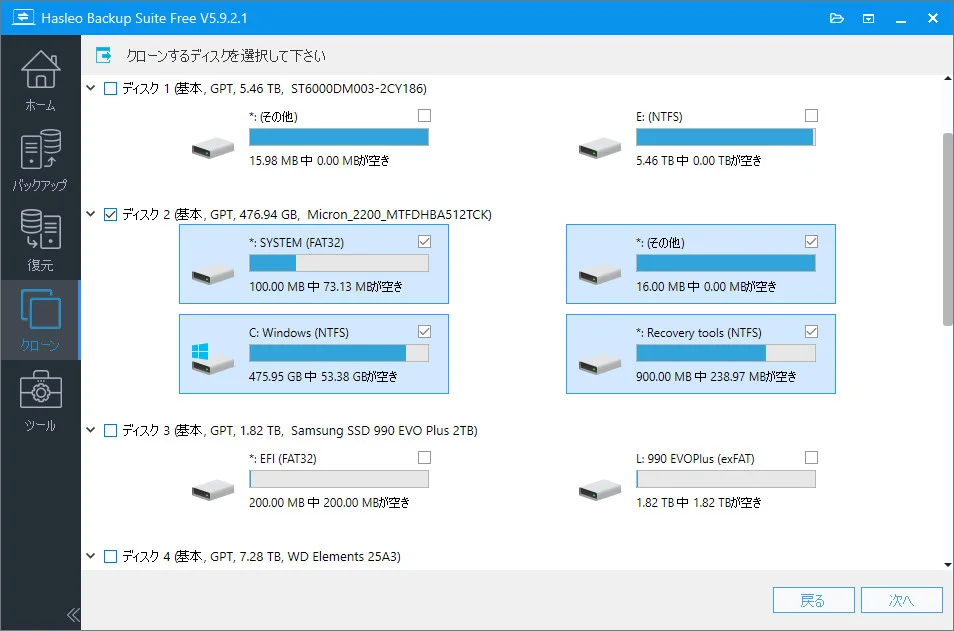Select the クローン clone section
Image resolution: width=954 pixels, height=631 pixels.
pyautogui.click(x=40, y=320)
